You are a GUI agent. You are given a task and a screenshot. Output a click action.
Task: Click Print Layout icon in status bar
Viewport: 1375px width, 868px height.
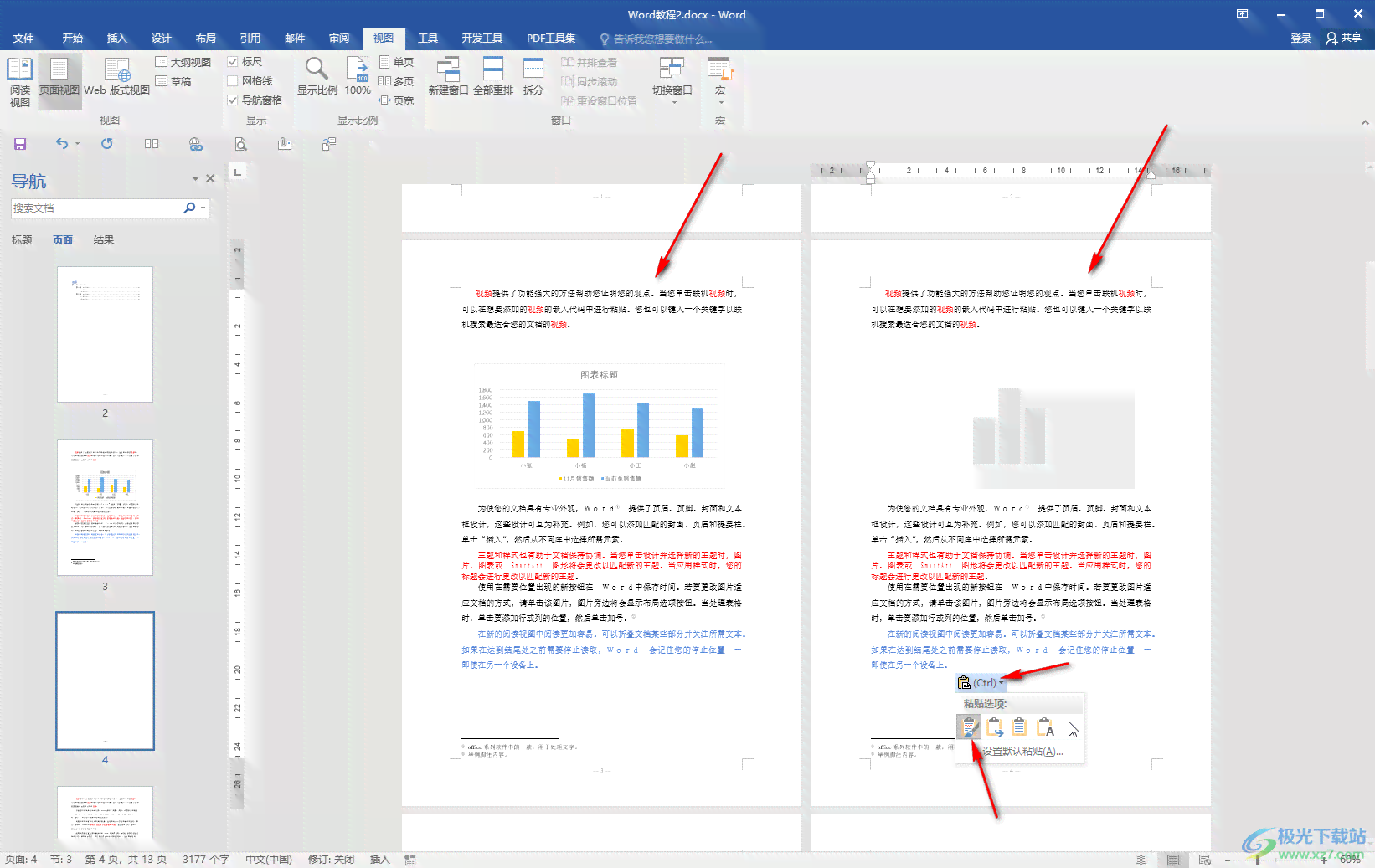[x=1173, y=860]
